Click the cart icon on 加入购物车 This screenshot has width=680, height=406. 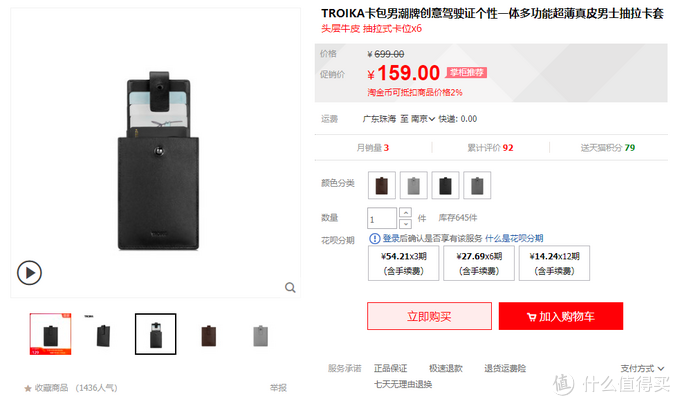pyautogui.click(x=531, y=317)
